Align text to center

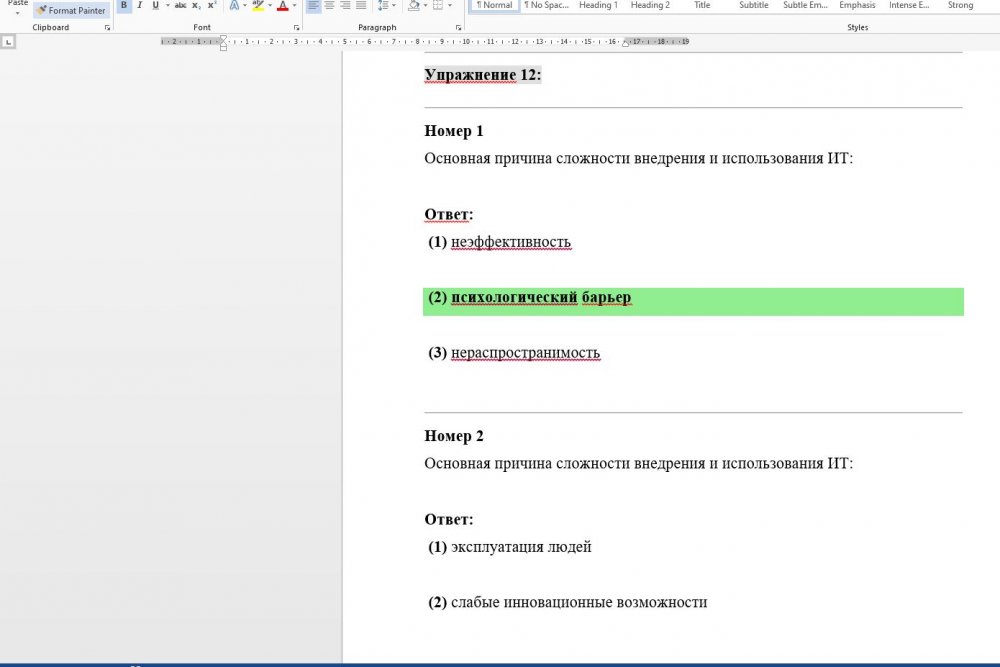(x=329, y=6)
